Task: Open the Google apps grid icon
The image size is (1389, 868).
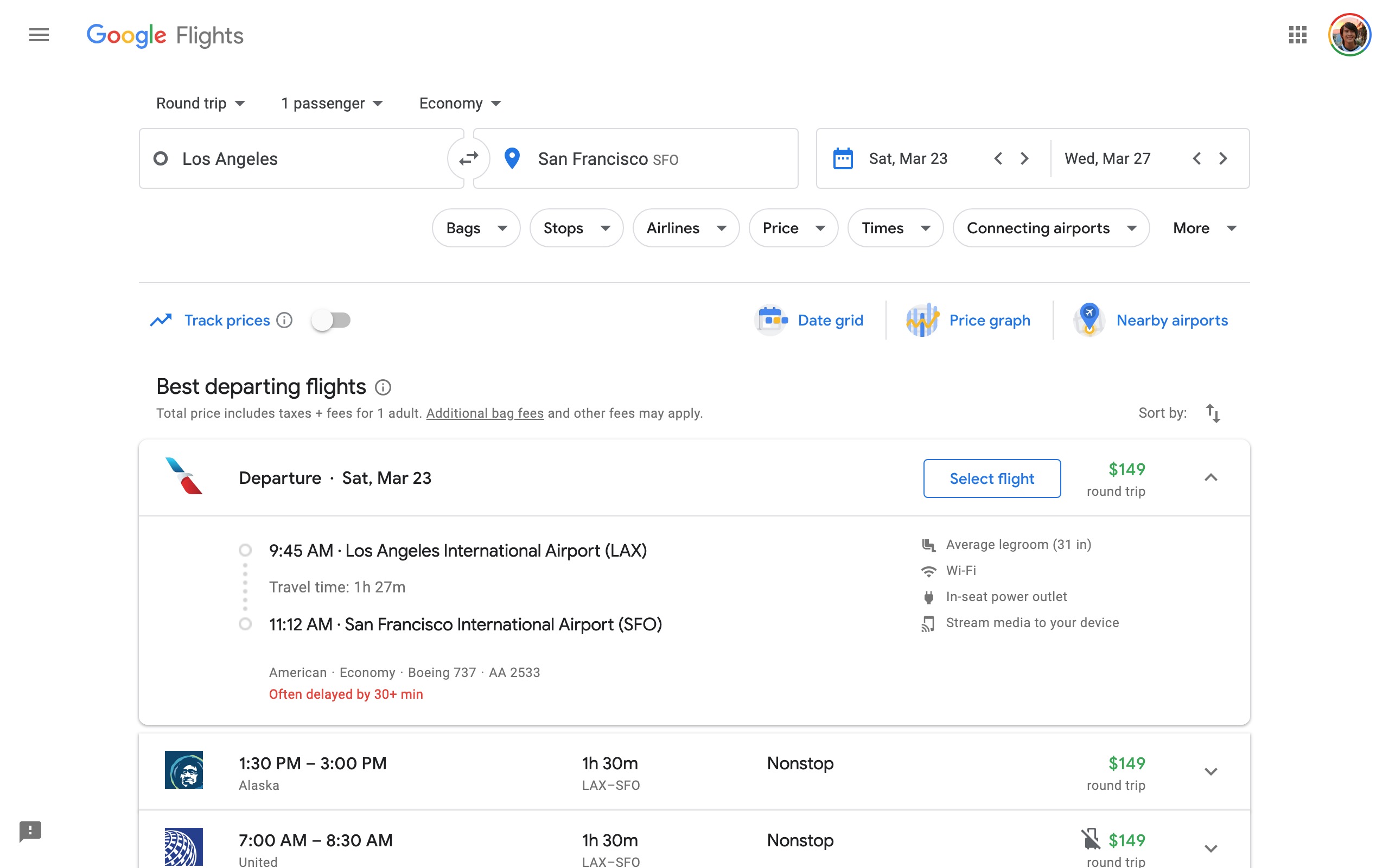Action: pyautogui.click(x=1297, y=35)
